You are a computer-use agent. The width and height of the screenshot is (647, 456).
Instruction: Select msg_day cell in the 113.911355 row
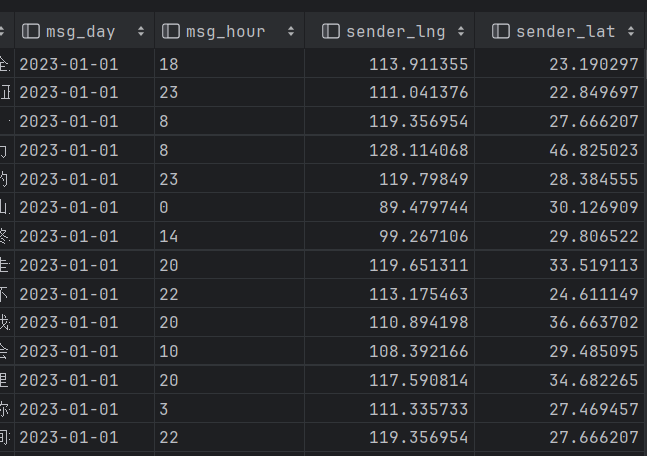85,64
